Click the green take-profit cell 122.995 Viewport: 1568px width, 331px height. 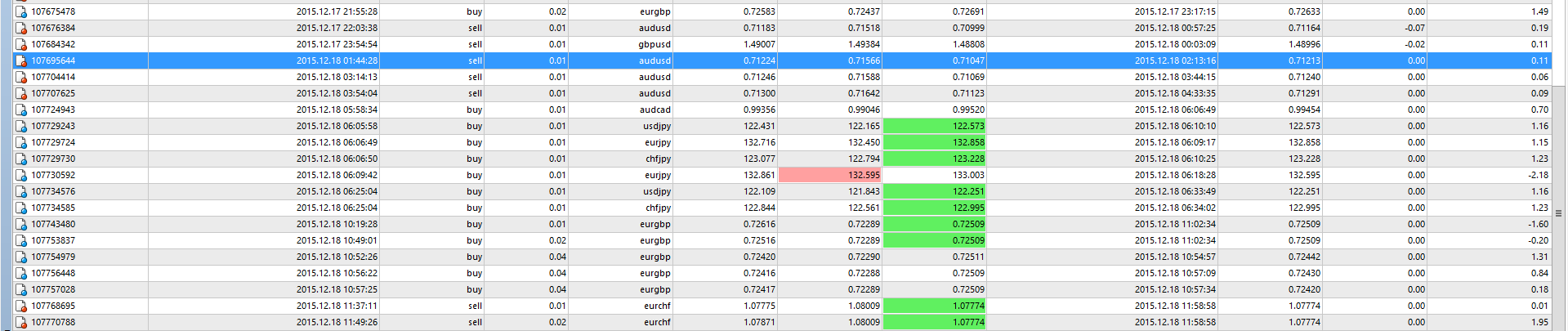pyautogui.click(x=935, y=208)
